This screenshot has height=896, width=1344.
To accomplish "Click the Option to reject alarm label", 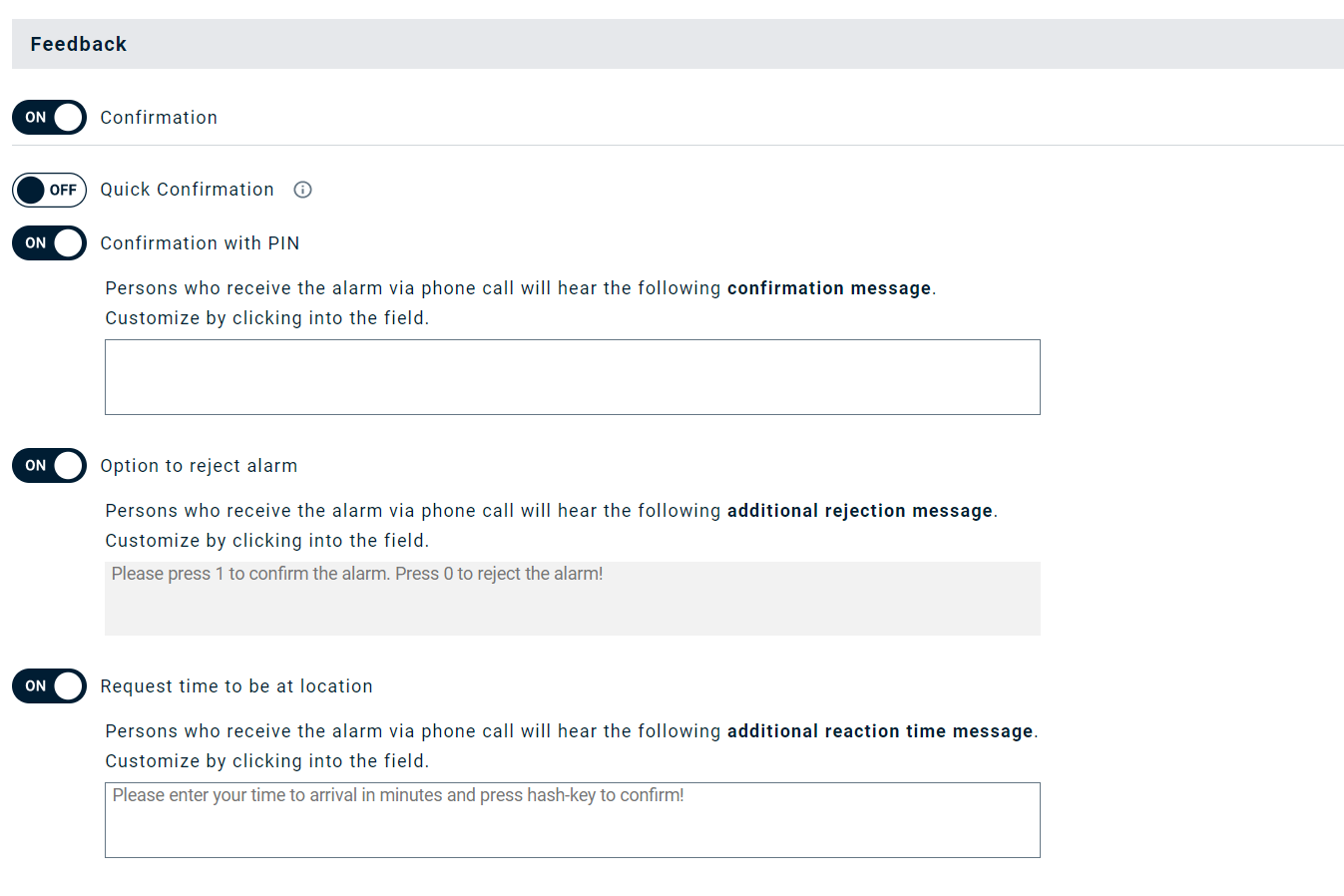I will (x=199, y=466).
